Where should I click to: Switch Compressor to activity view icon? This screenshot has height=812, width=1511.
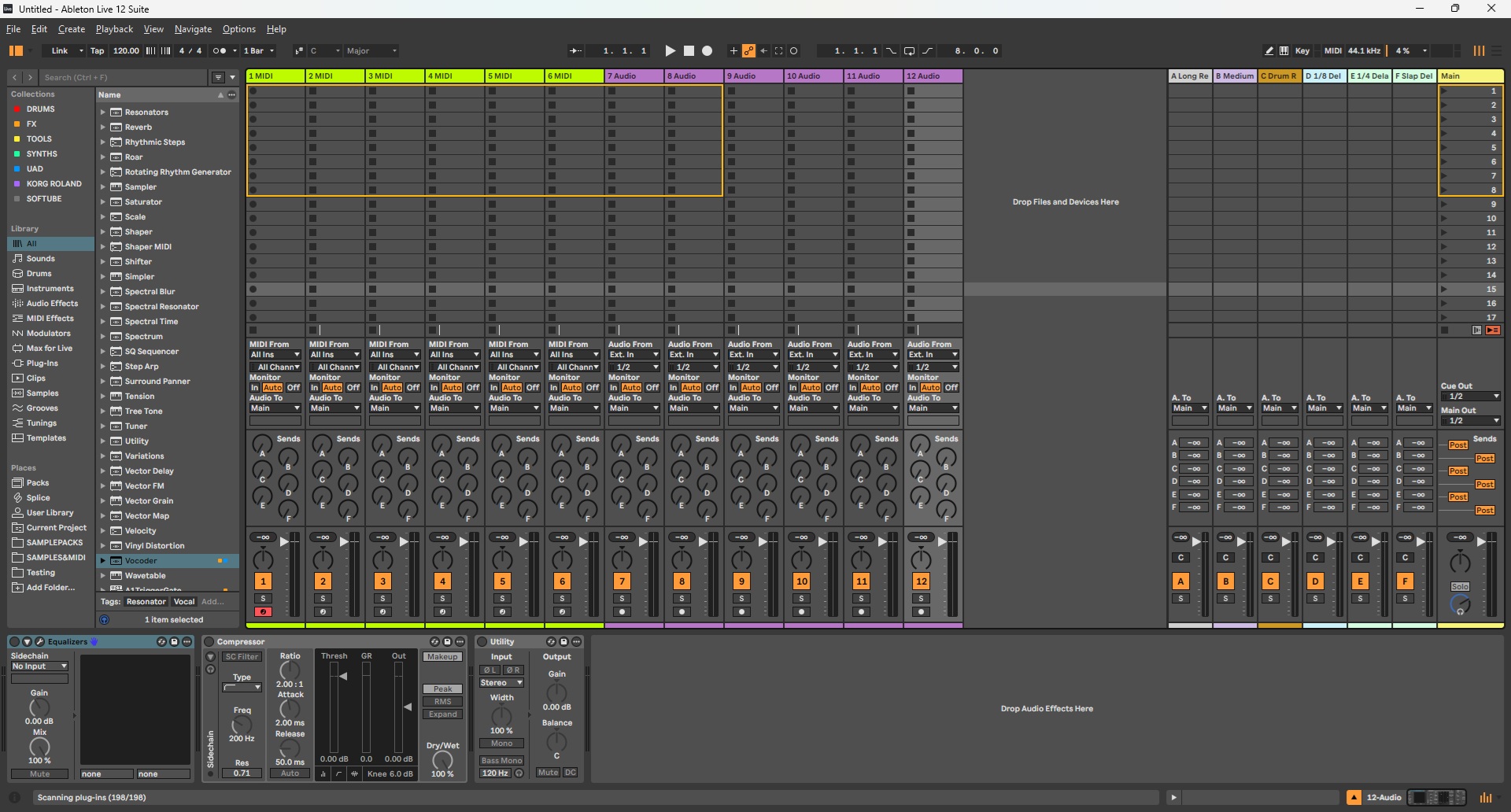[x=354, y=773]
